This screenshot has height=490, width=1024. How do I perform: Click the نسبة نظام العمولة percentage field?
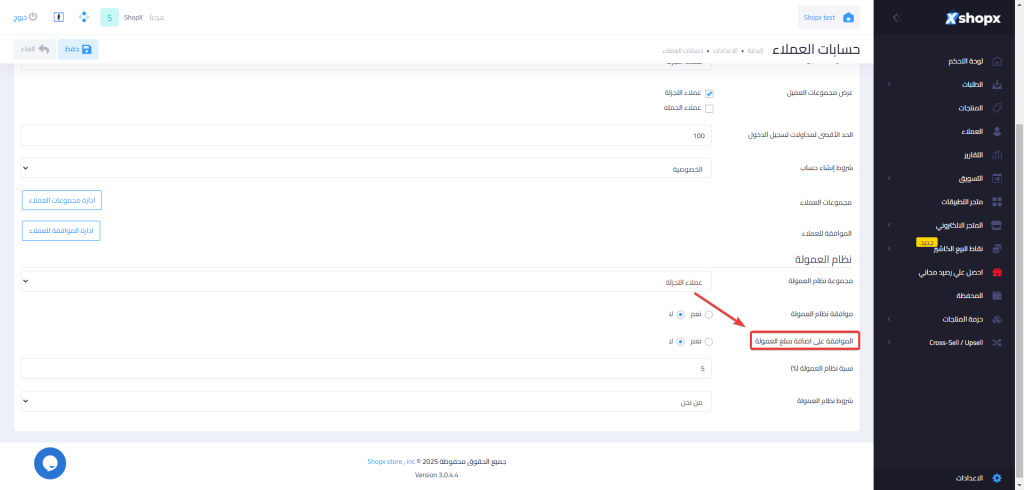(x=366, y=369)
